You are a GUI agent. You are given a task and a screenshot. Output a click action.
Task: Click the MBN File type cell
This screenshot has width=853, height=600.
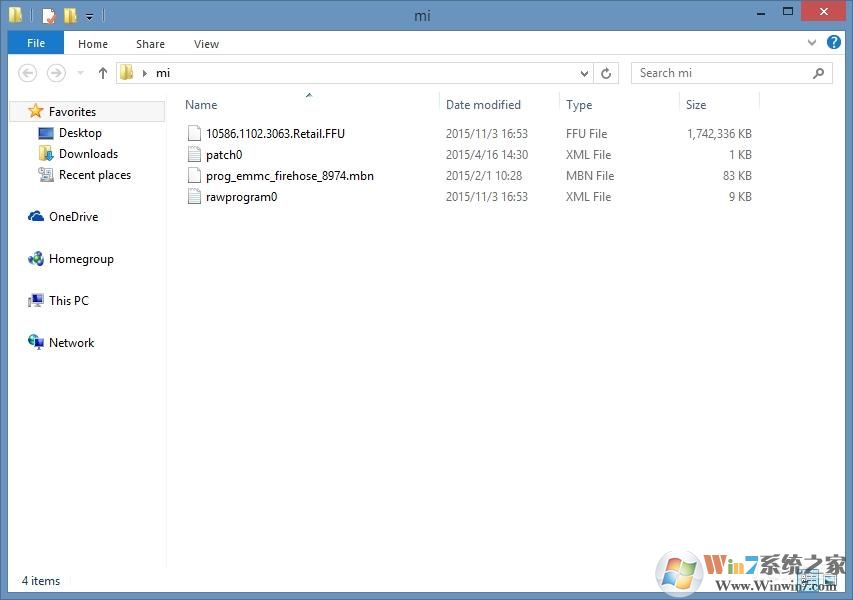coord(590,176)
